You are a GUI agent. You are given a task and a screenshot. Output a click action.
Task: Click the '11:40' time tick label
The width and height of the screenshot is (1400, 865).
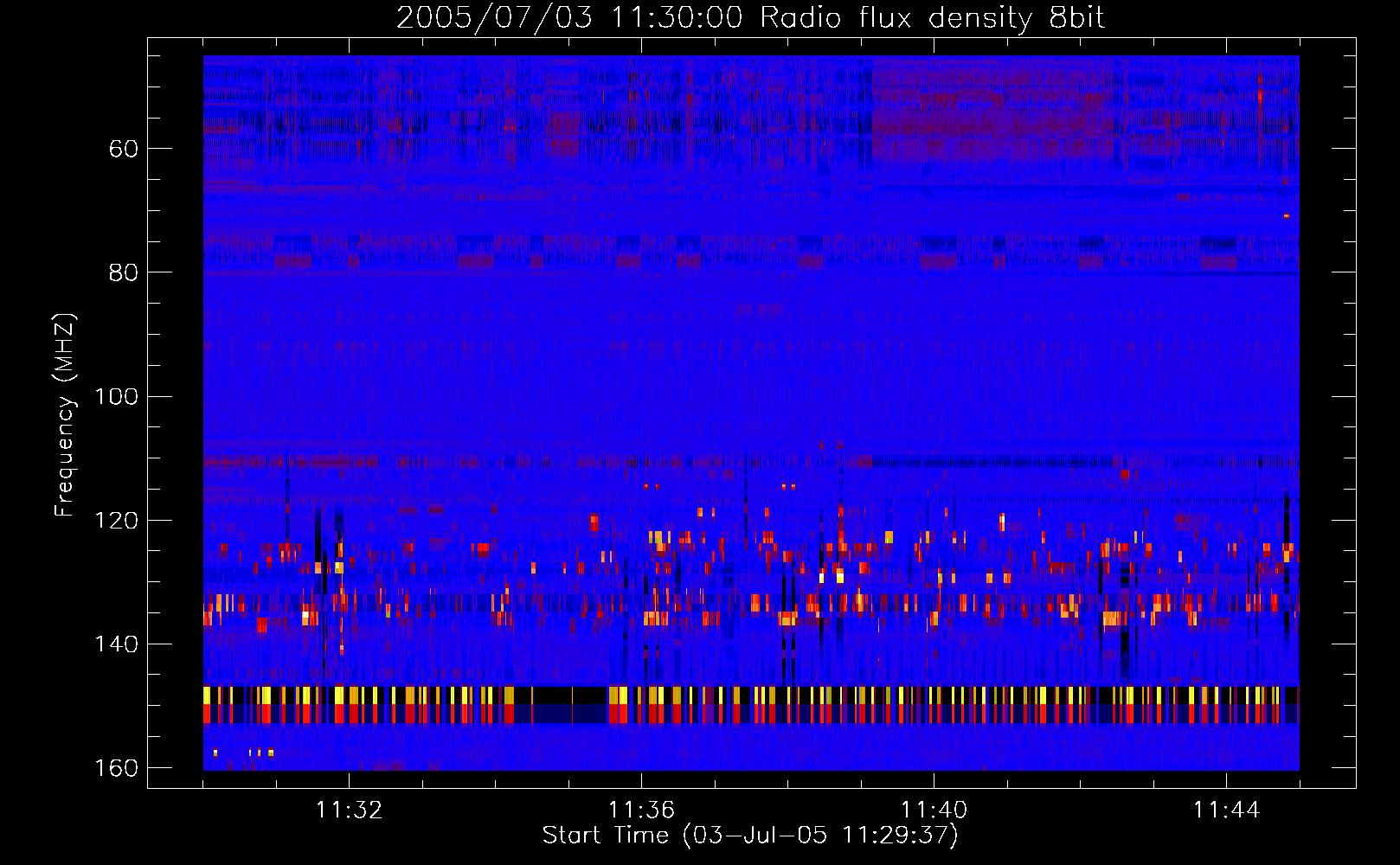(934, 810)
